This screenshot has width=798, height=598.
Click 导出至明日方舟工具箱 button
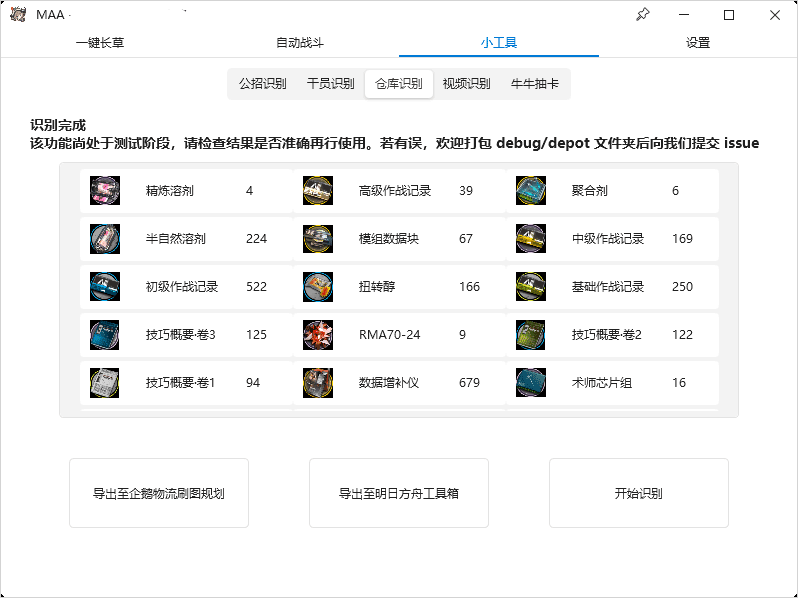point(399,493)
